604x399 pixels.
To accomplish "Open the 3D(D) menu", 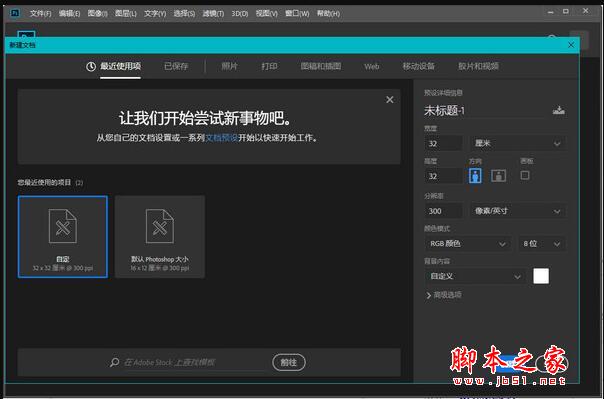I will click(240, 13).
